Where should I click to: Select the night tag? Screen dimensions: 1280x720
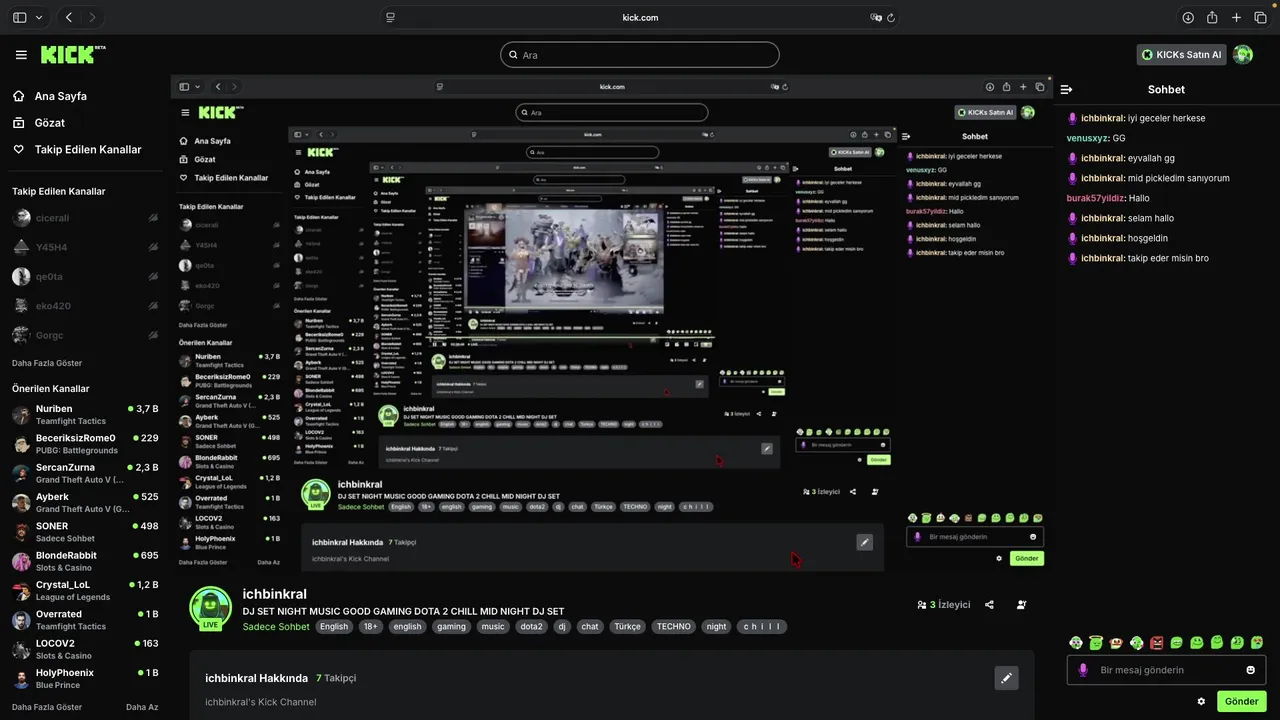click(717, 627)
